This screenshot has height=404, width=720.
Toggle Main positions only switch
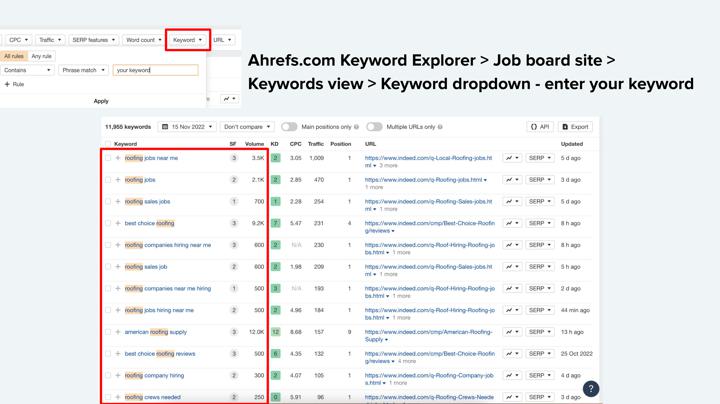coord(289,127)
